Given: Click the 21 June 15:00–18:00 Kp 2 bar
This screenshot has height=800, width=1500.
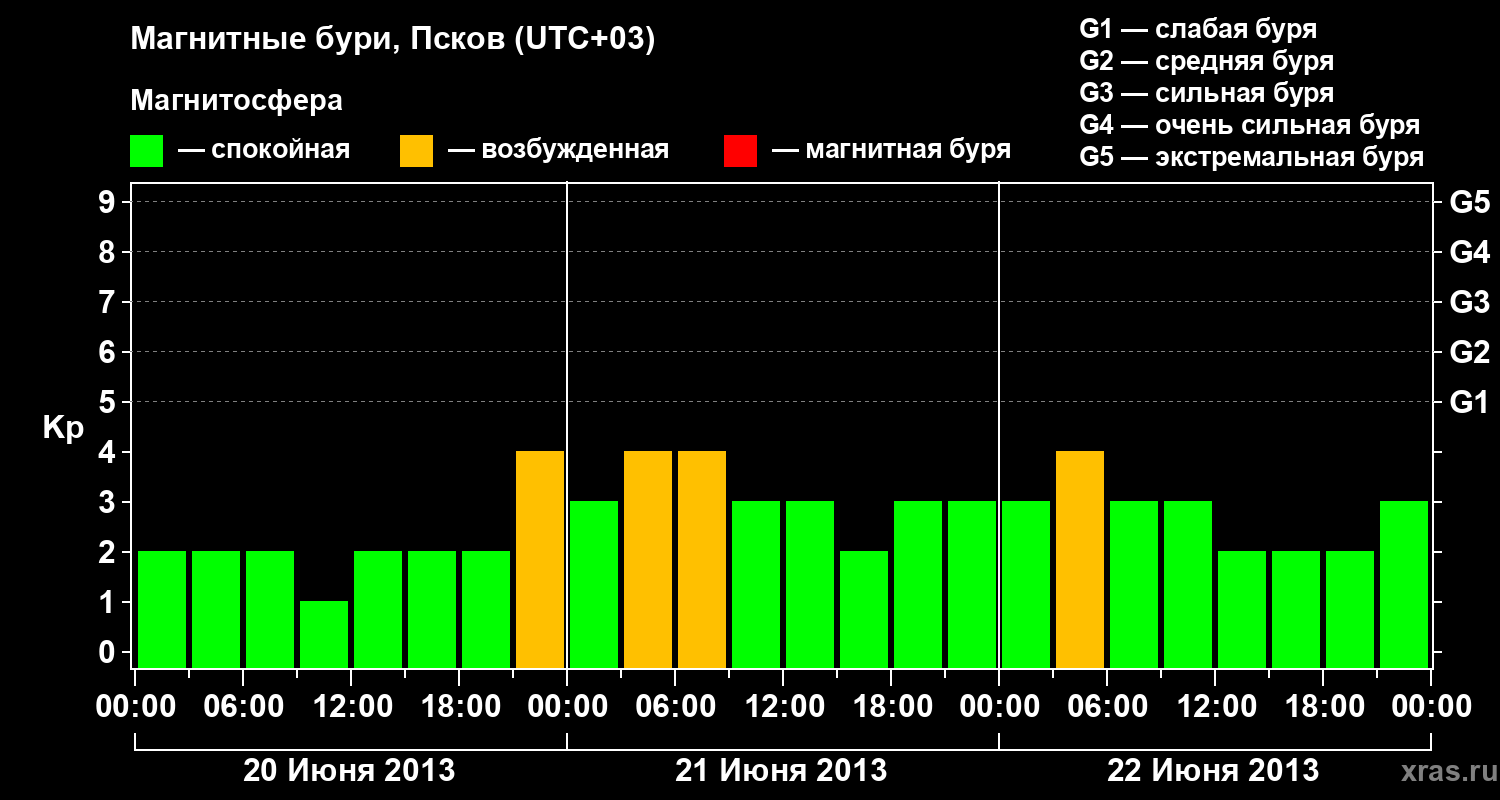Looking at the screenshot, I should point(864,609).
